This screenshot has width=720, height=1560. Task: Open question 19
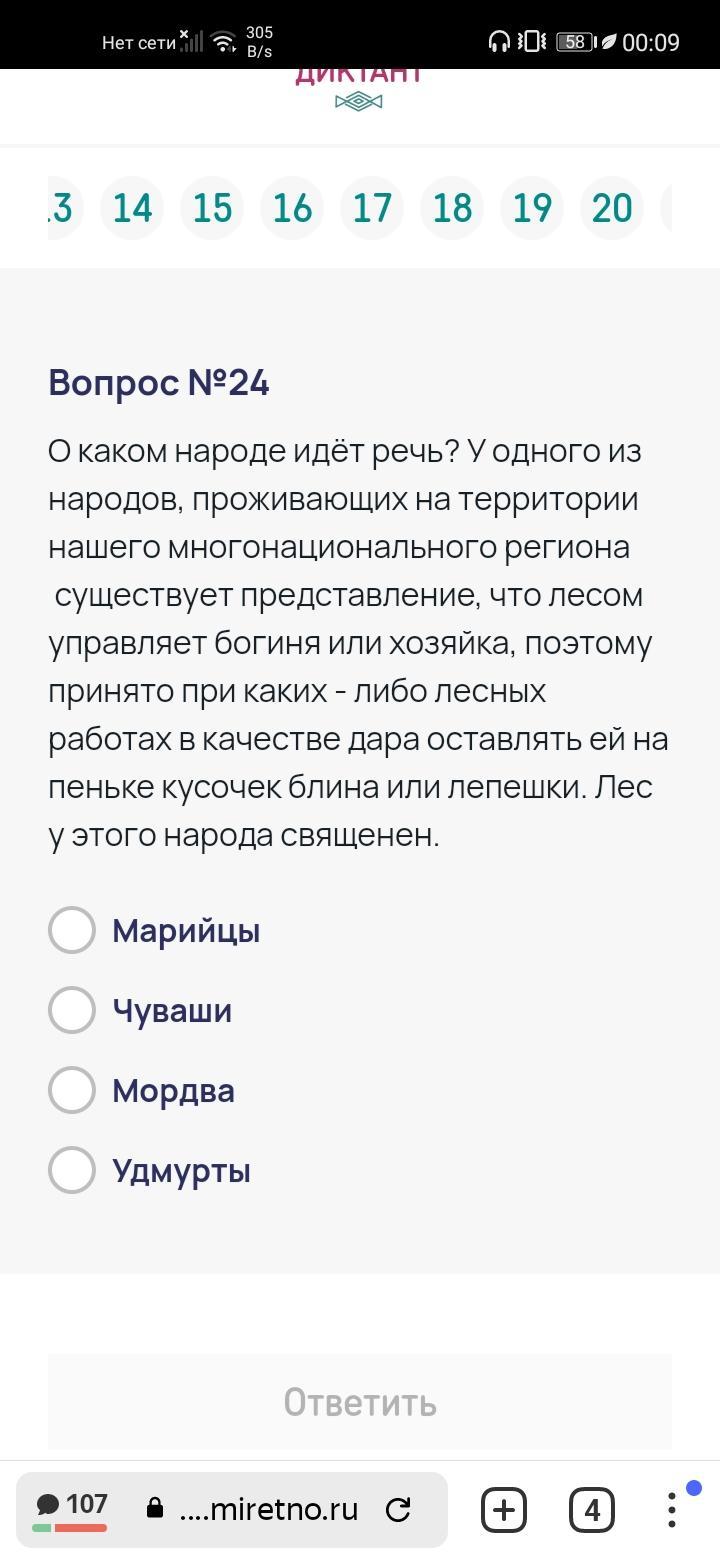coord(532,208)
